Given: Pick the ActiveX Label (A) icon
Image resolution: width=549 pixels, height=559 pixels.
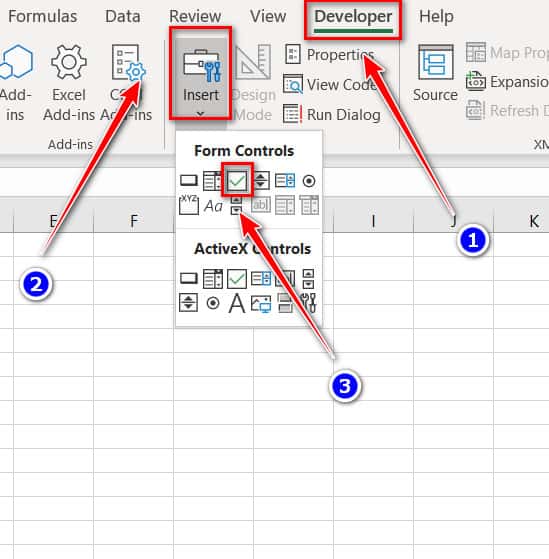Looking at the screenshot, I should point(237,303).
